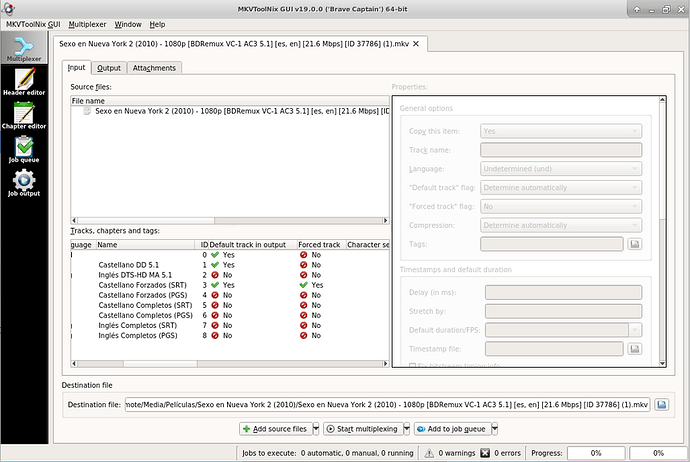
Task: Click Add to job queue button
Action: (x=452, y=429)
